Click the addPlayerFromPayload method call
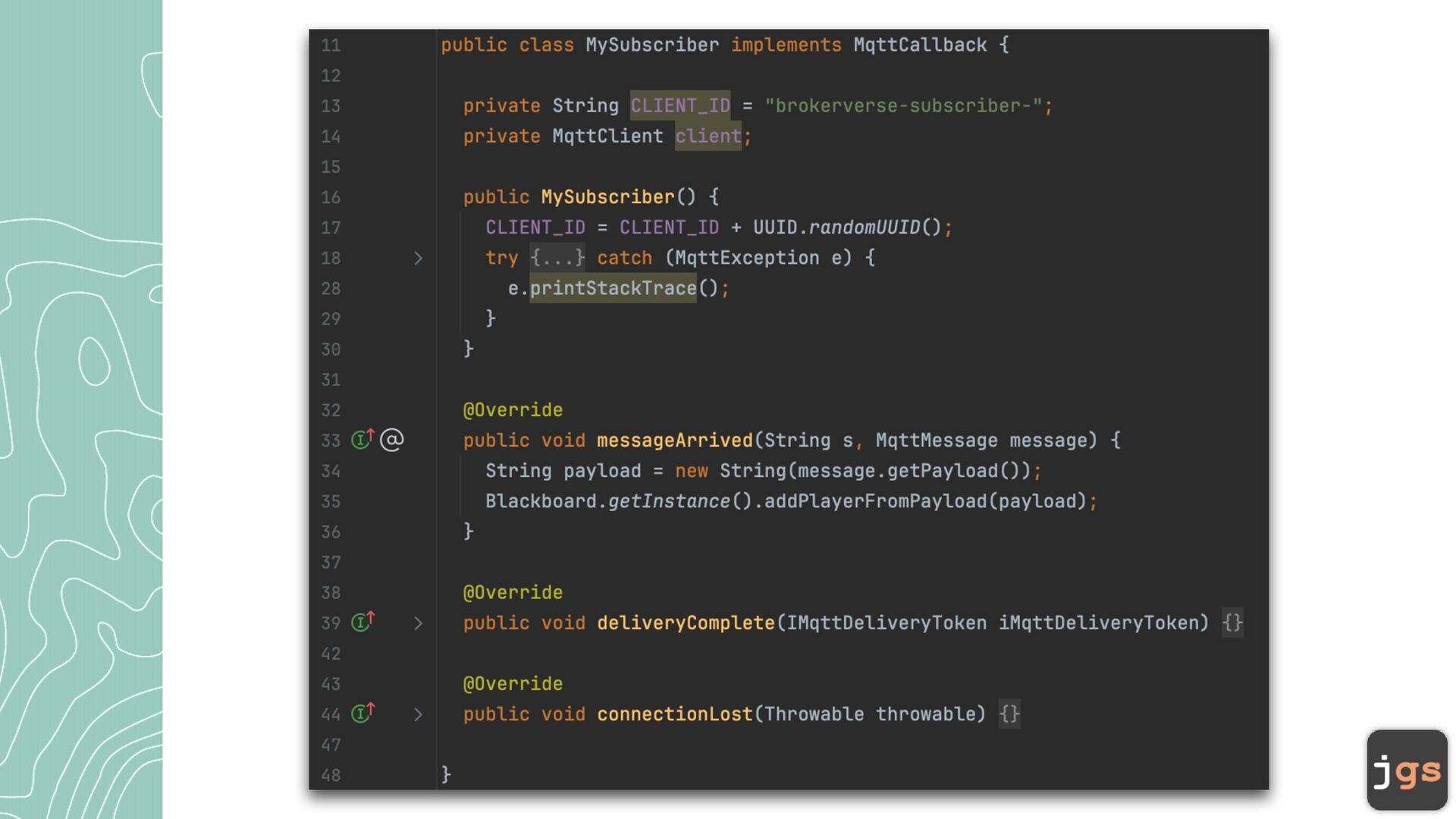The image size is (1456, 819). pos(875,501)
